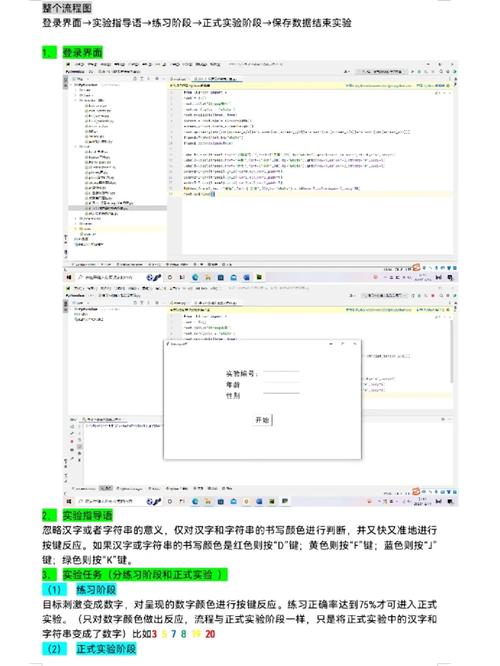
Task: Open File Explorer from the second screenshot's taskbar
Action: (208, 501)
